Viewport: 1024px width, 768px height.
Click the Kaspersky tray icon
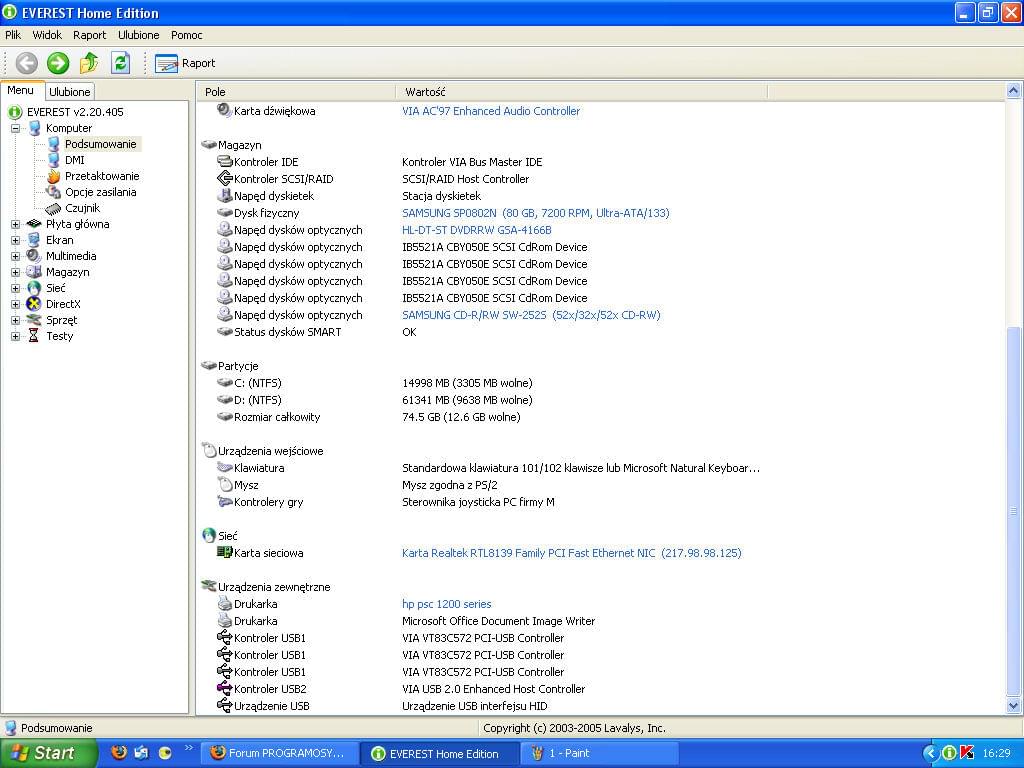967,753
